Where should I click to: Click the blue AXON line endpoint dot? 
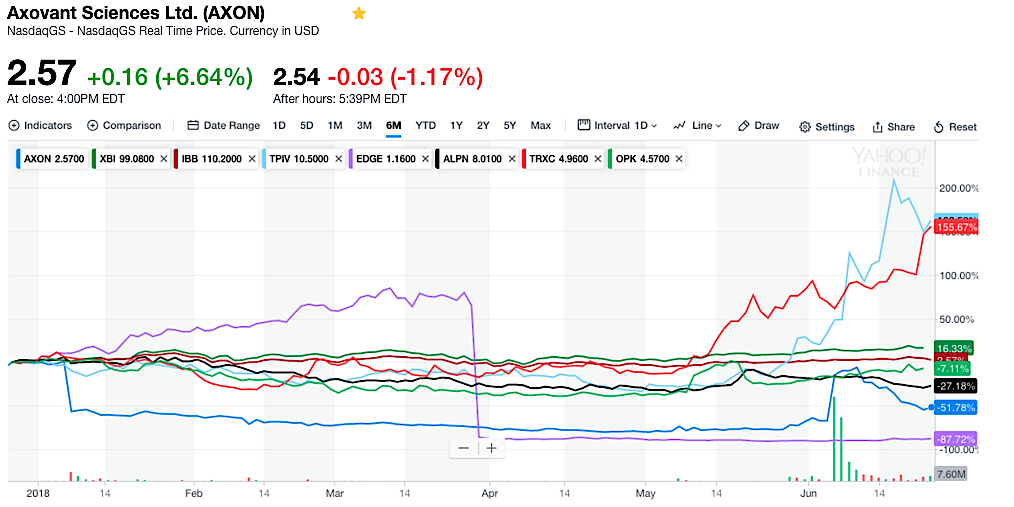931,407
